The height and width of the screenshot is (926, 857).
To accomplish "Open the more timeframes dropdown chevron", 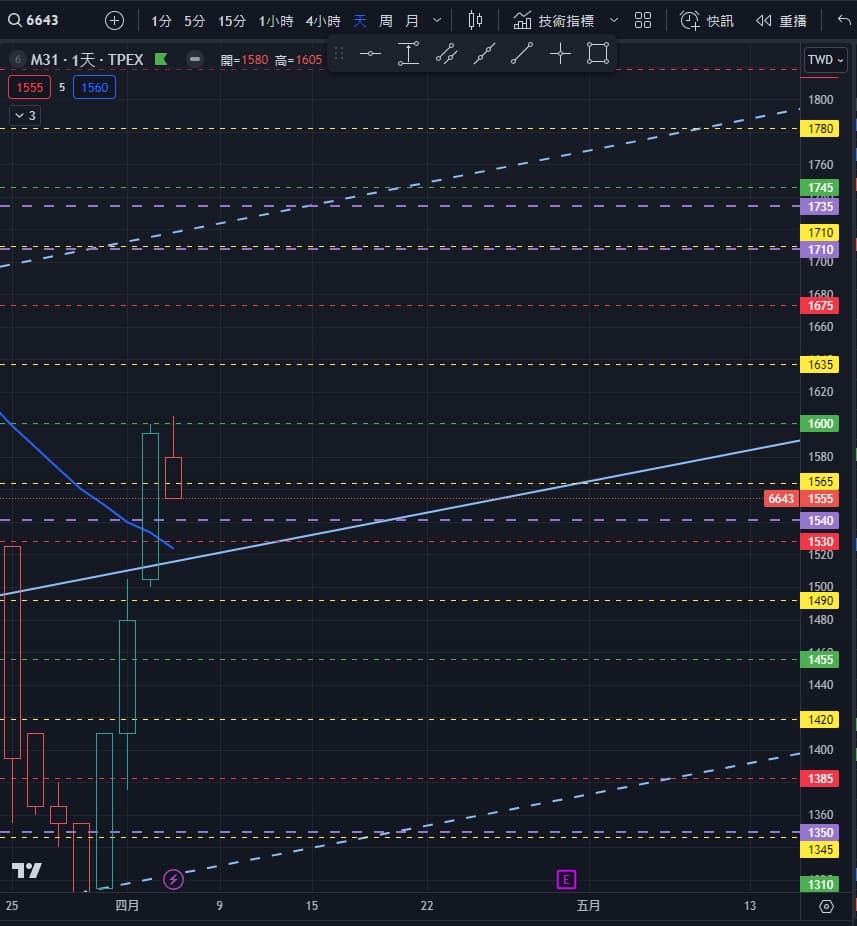I will pos(437,20).
